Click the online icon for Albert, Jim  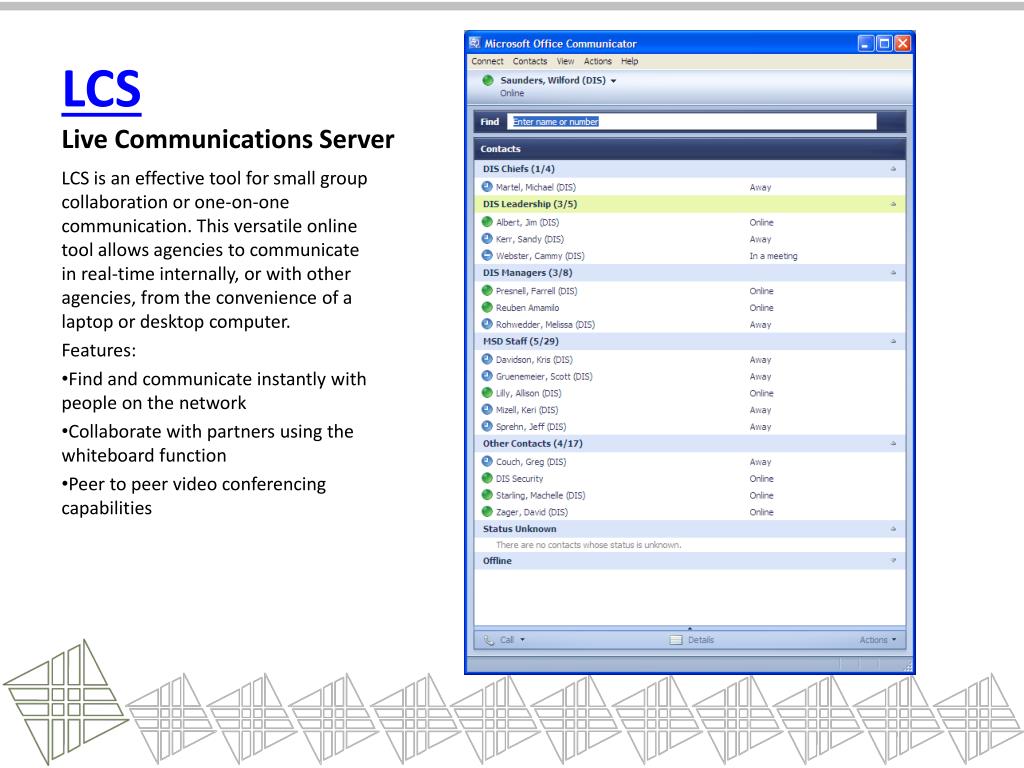click(x=487, y=222)
